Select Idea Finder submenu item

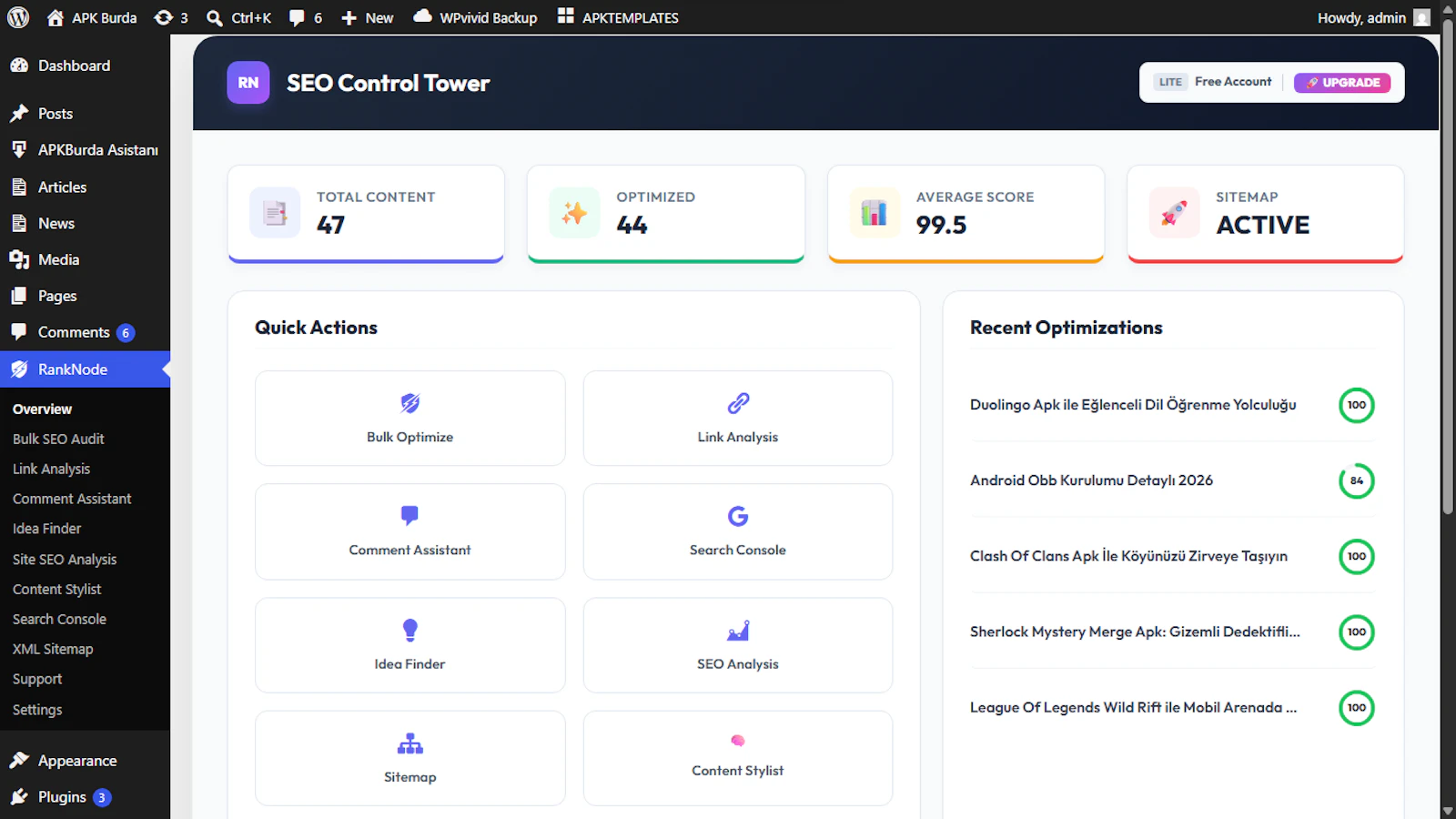46,529
